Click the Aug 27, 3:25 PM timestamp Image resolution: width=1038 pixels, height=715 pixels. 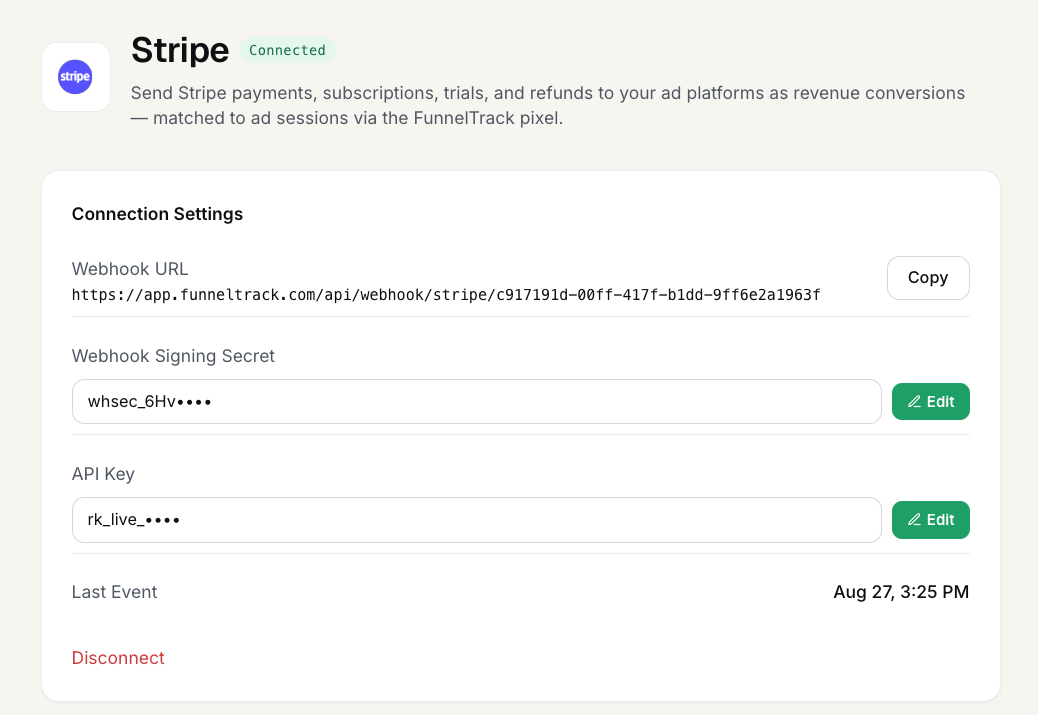coord(901,592)
